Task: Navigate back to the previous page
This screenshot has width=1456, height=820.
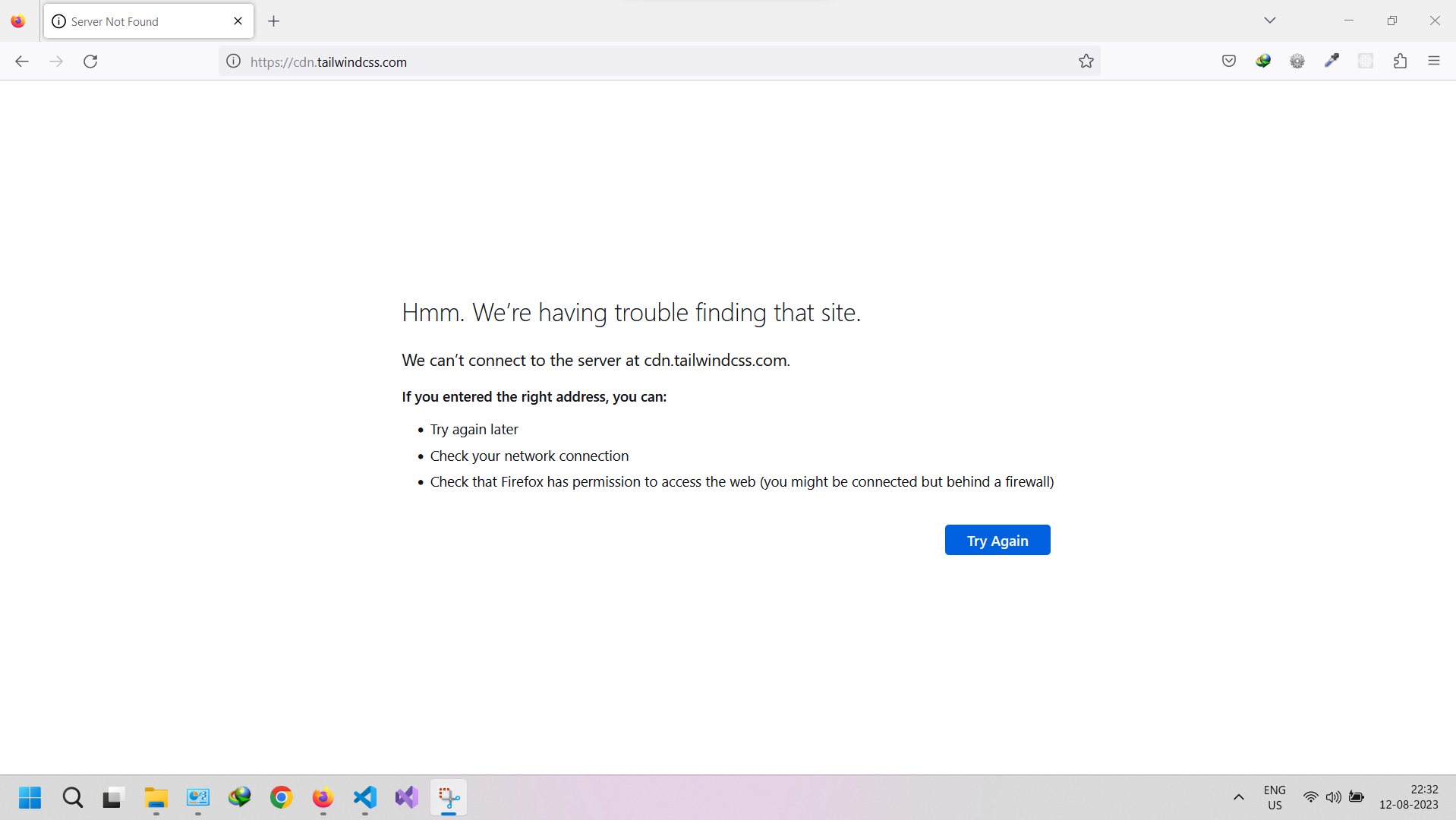Action: coord(21,61)
